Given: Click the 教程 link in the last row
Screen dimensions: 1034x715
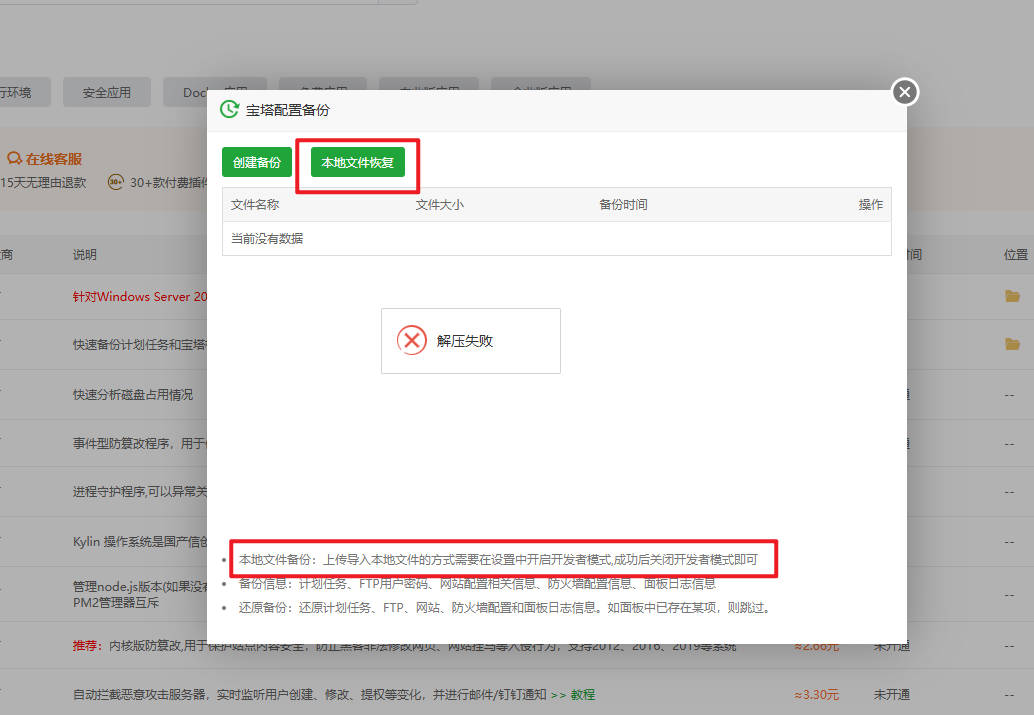Looking at the screenshot, I should pos(582,695).
